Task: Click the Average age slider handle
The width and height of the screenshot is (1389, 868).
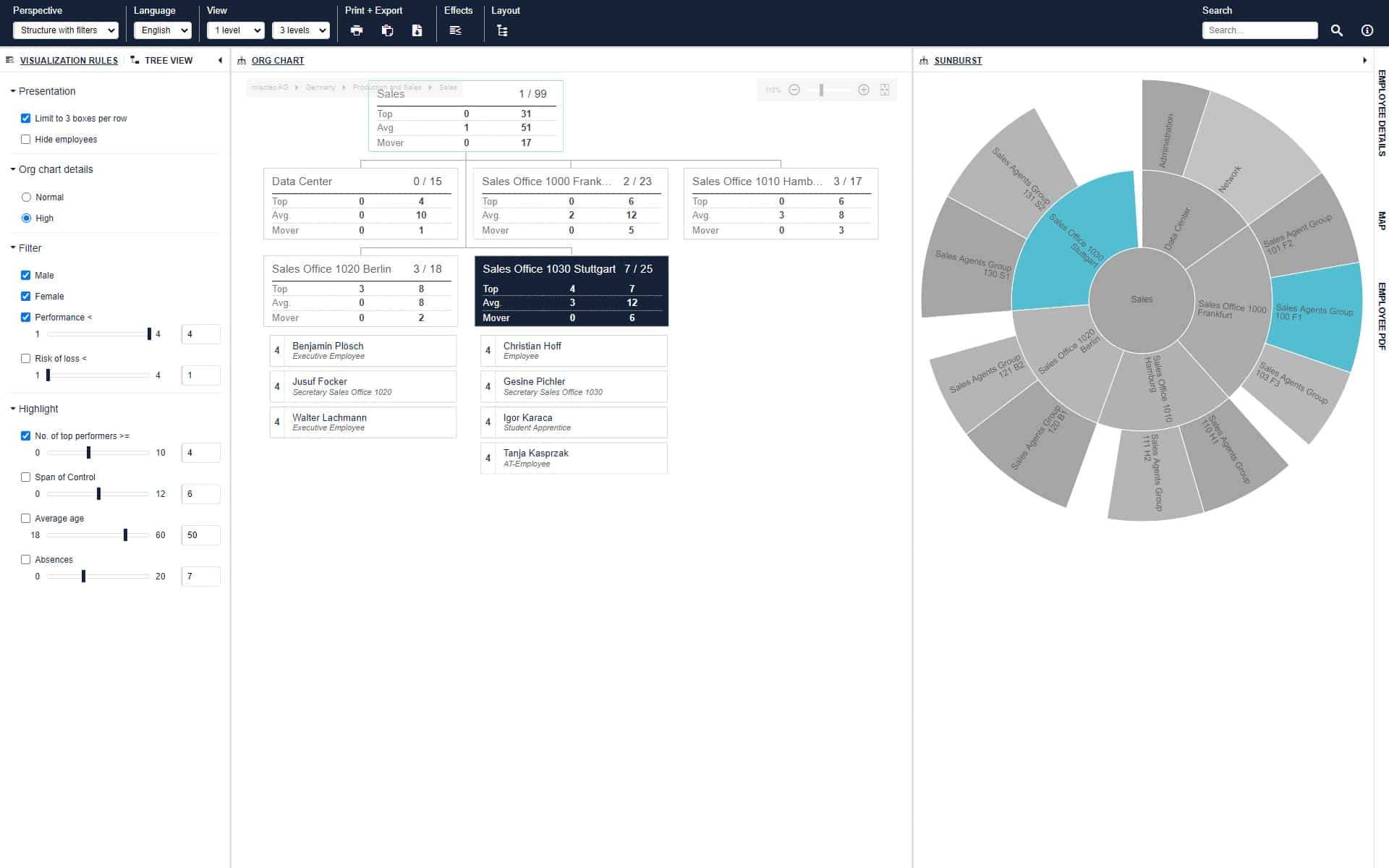Action: click(x=125, y=535)
